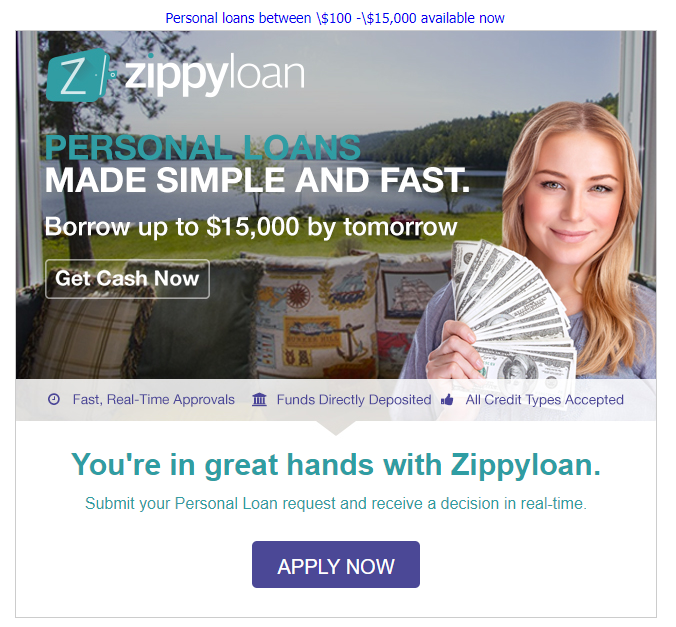Image resolution: width=676 pixels, height=627 pixels.
Task: Click the Get Cash Now button
Action: [x=127, y=279]
